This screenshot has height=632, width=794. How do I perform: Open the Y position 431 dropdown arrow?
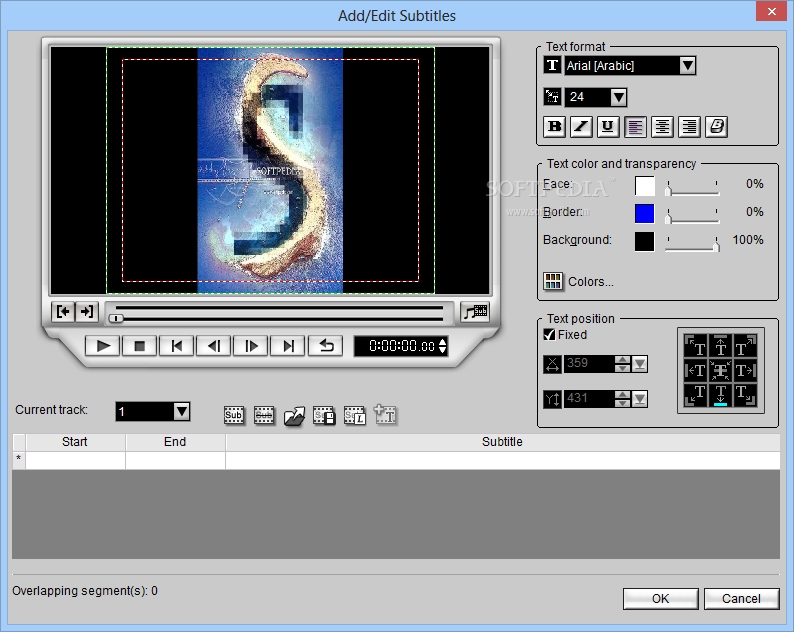coord(640,399)
